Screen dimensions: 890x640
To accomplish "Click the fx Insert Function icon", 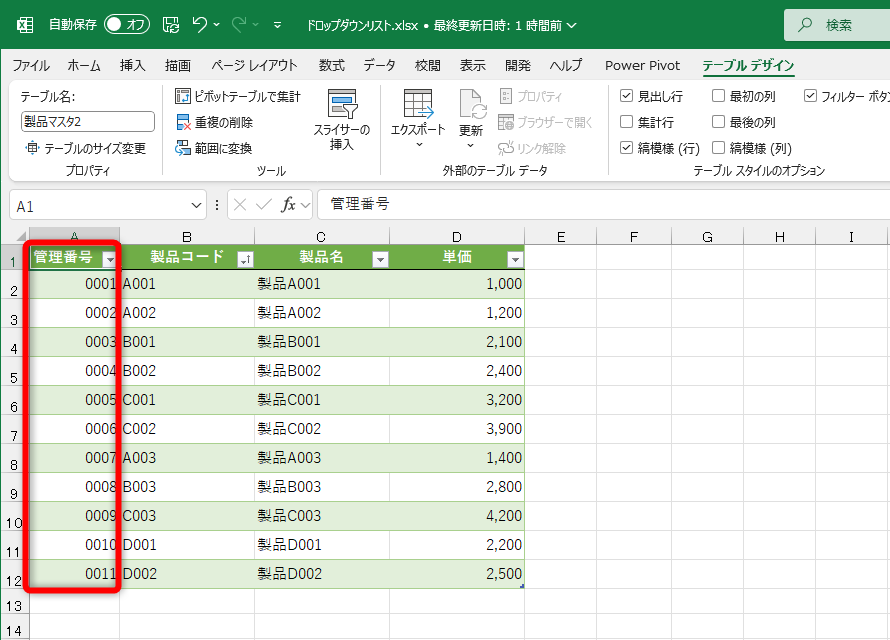I will tap(288, 204).
